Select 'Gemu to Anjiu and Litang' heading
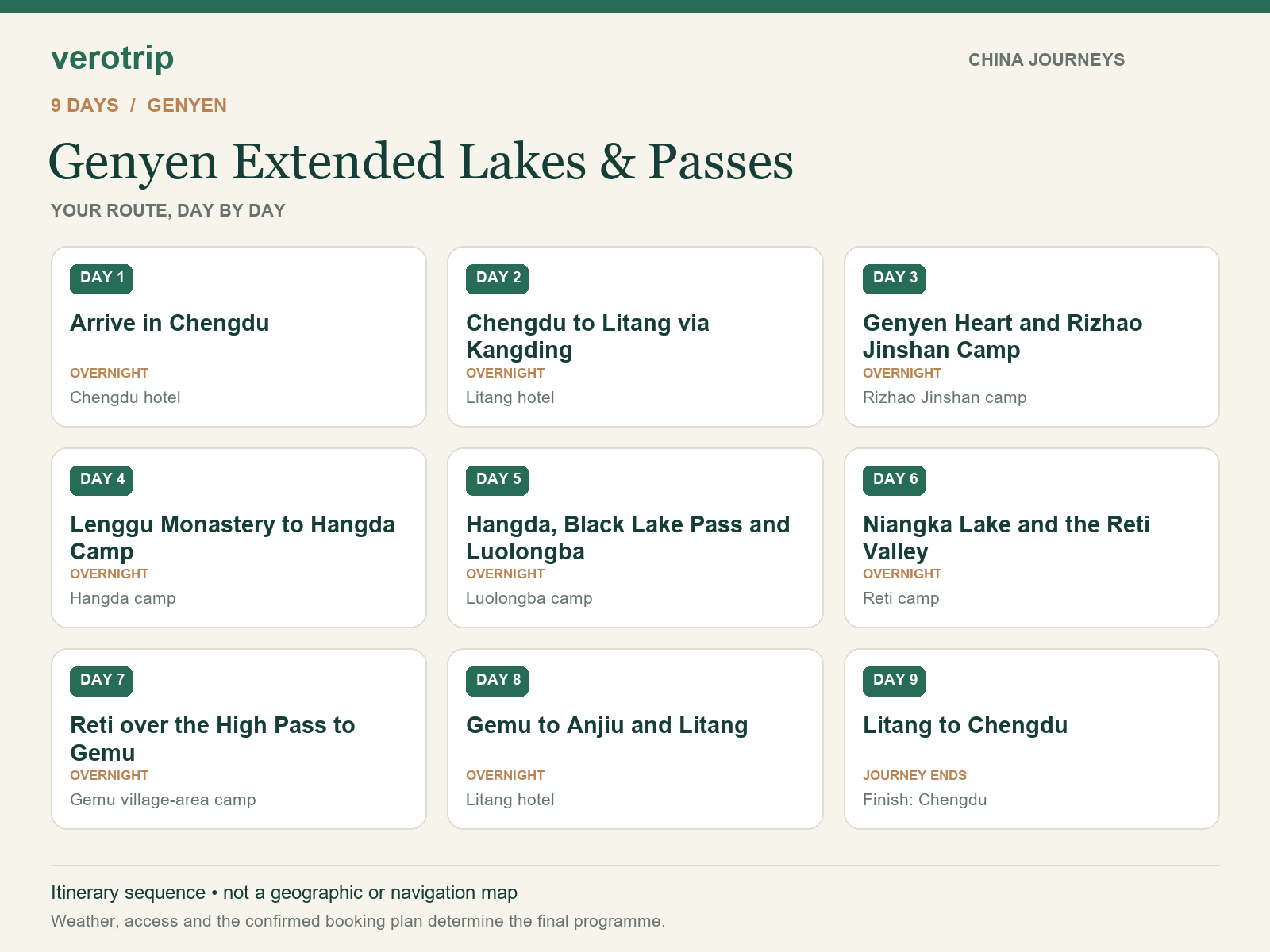 (607, 726)
